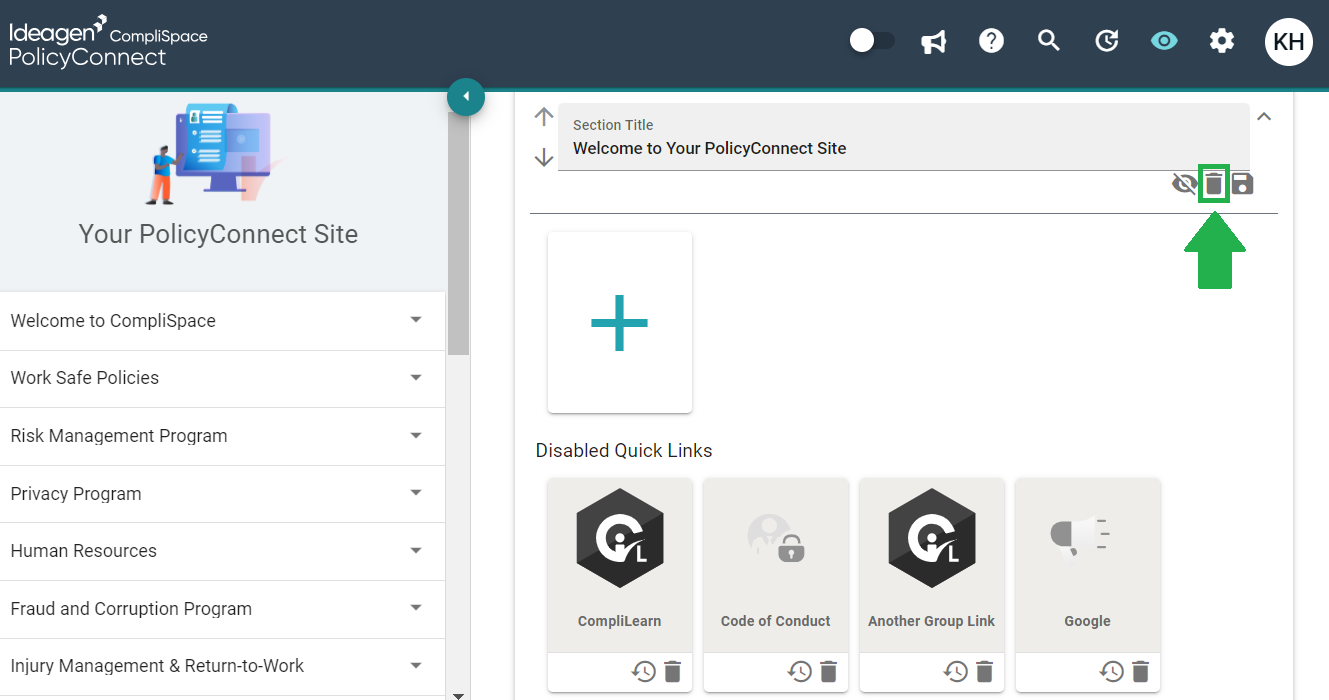Toggle section visibility with crossed-eye icon
Image resolution: width=1329 pixels, height=700 pixels.
(x=1184, y=184)
